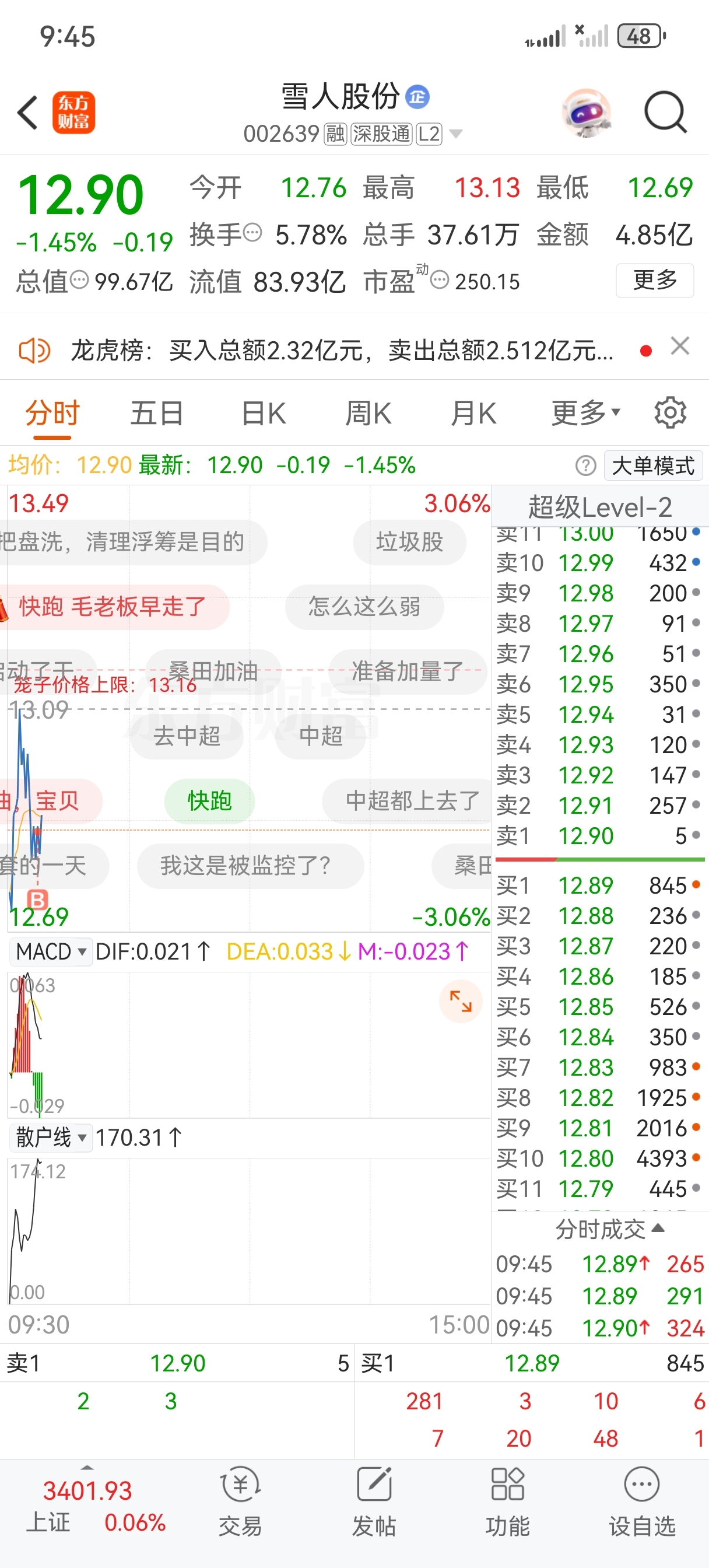Viewport: 709px width, 1568px height.
Task: Tap the 9:45 clock in status bar
Action: click(x=68, y=37)
